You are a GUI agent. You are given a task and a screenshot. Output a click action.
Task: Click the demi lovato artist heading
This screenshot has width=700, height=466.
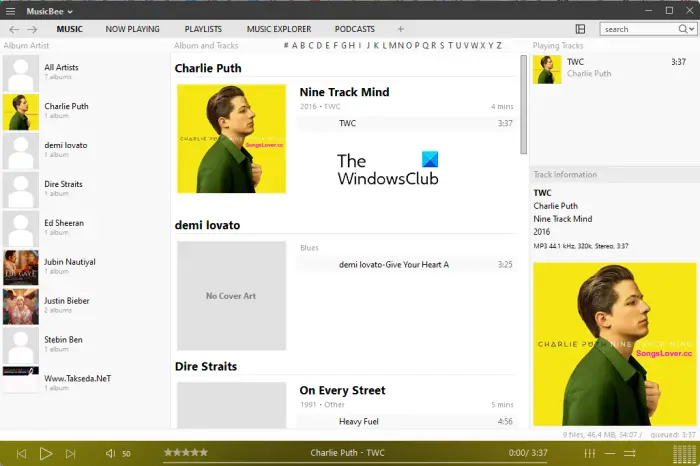(207, 225)
